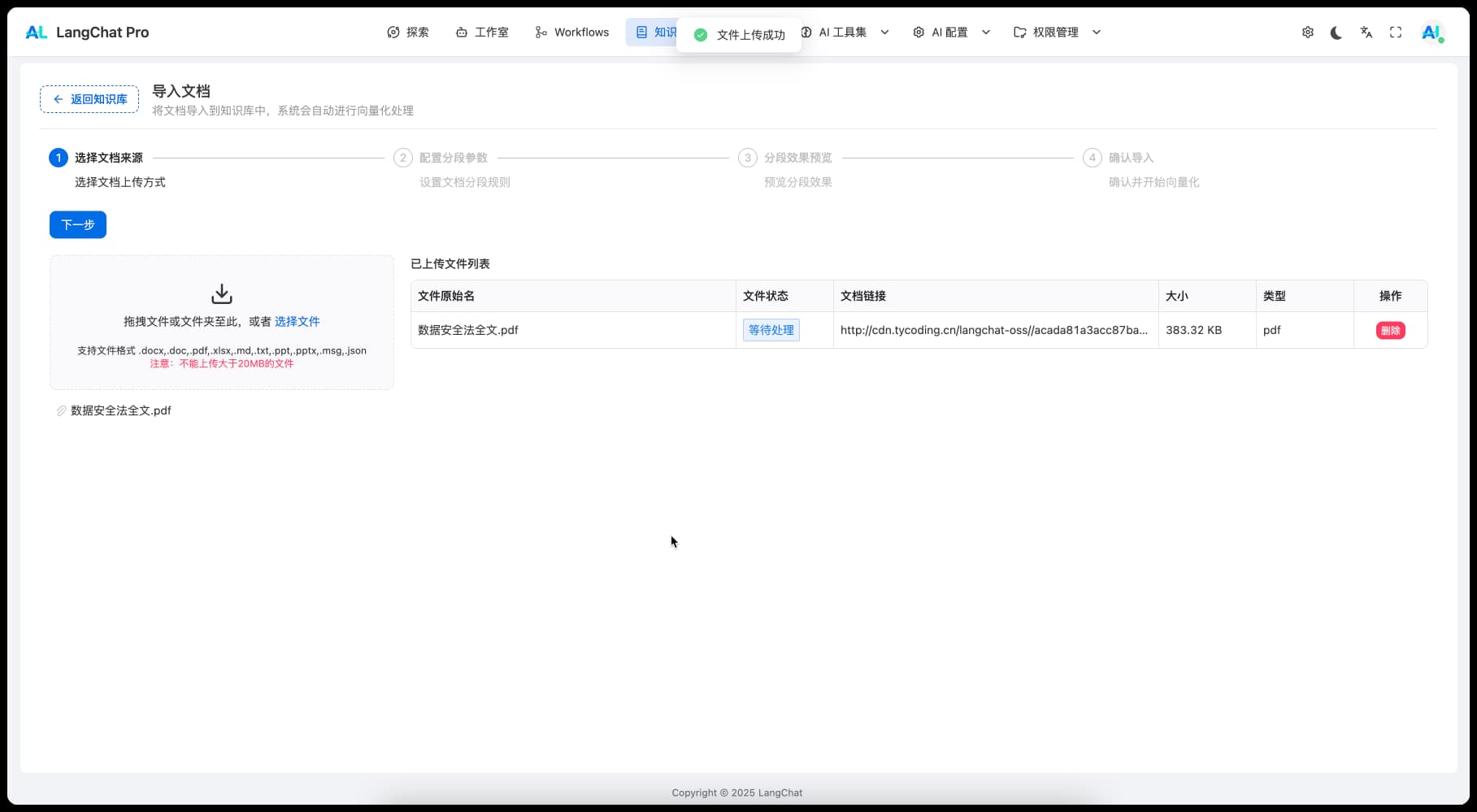Screen dimensions: 1477x812
Task: Open the user avatar menu
Action: point(1431,33)
